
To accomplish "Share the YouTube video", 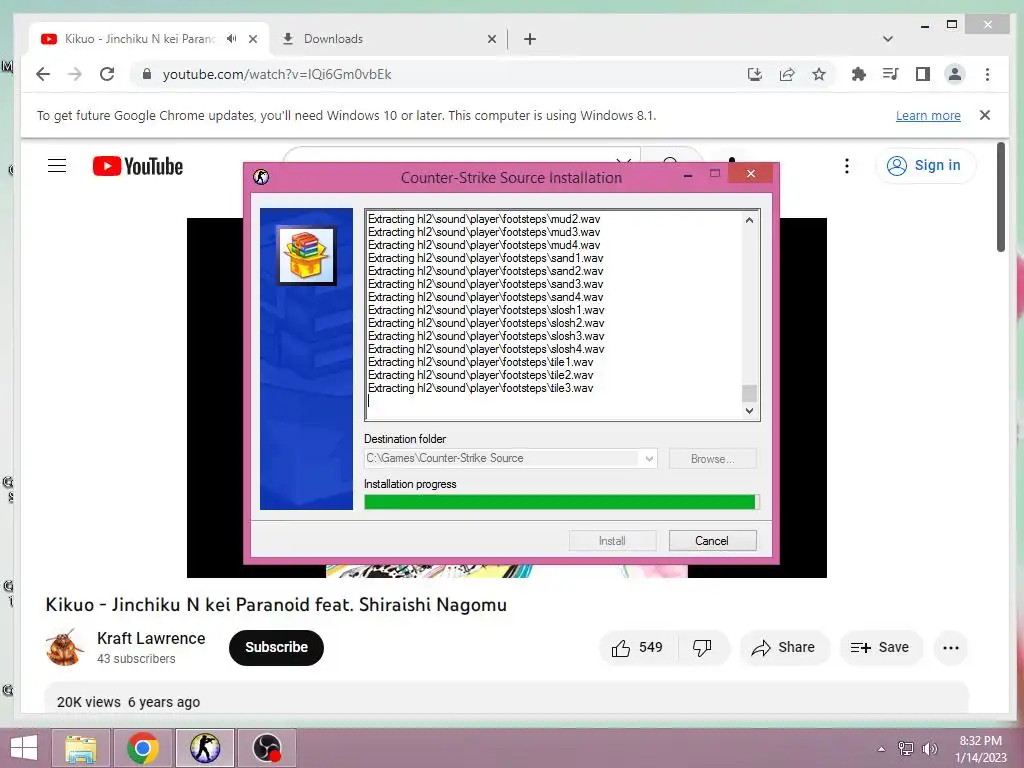I will pyautogui.click(x=783, y=647).
